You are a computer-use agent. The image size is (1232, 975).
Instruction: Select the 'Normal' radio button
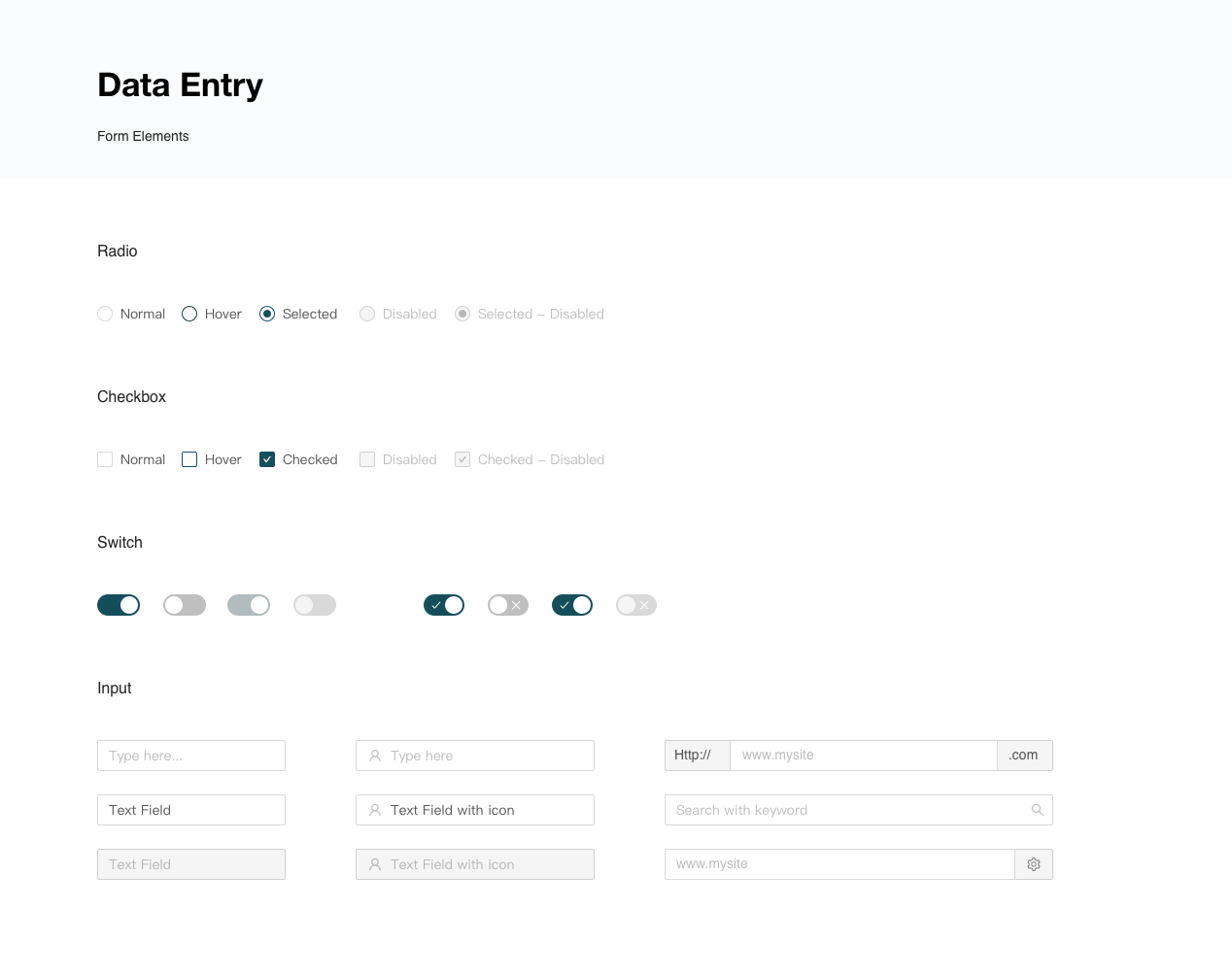pyautogui.click(x=105, y=314)
